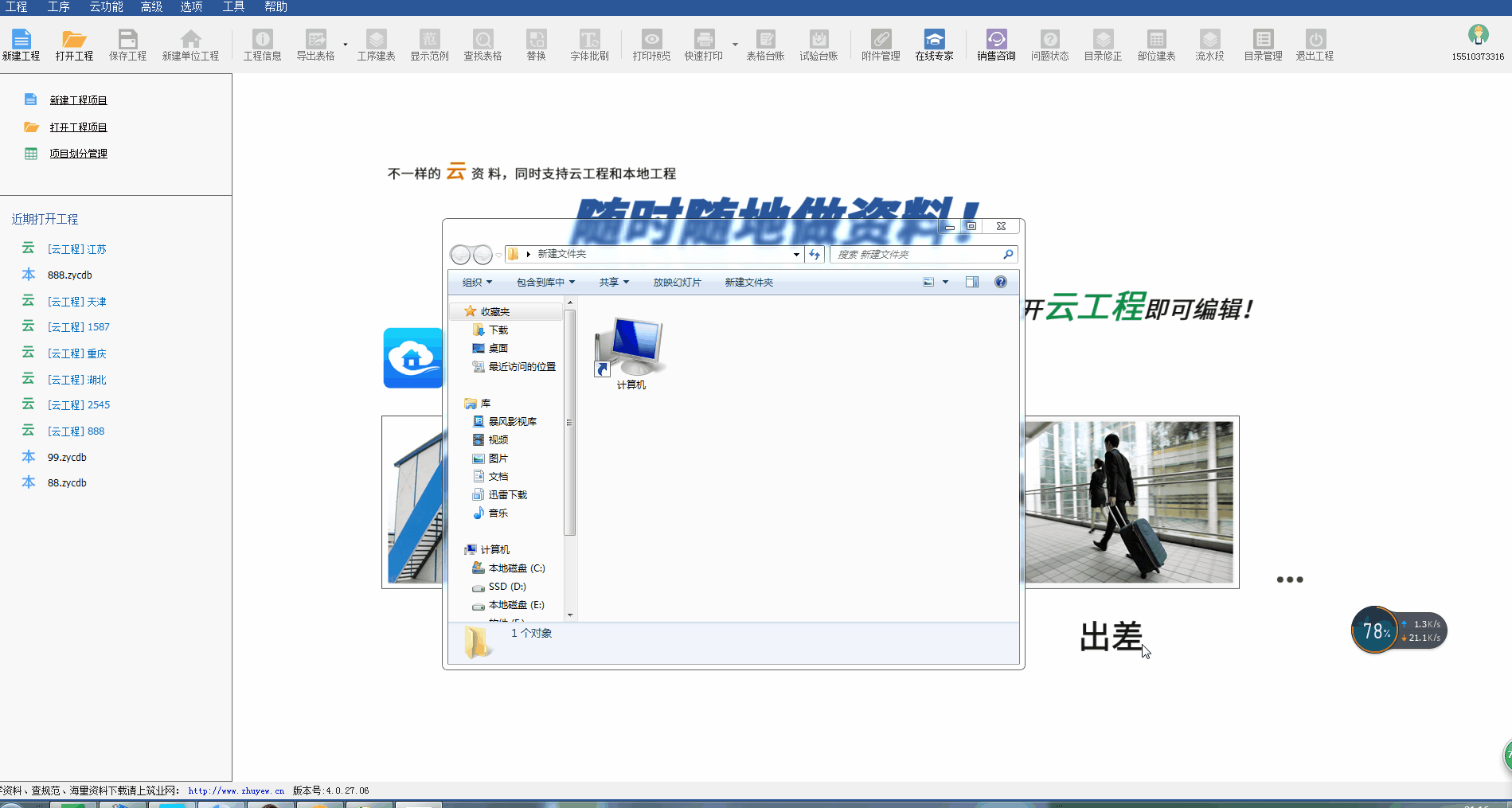Screen dimensions: 1512x808
Task: Expand the 组织 dropdown menu
Action: [x=477, y=283]
